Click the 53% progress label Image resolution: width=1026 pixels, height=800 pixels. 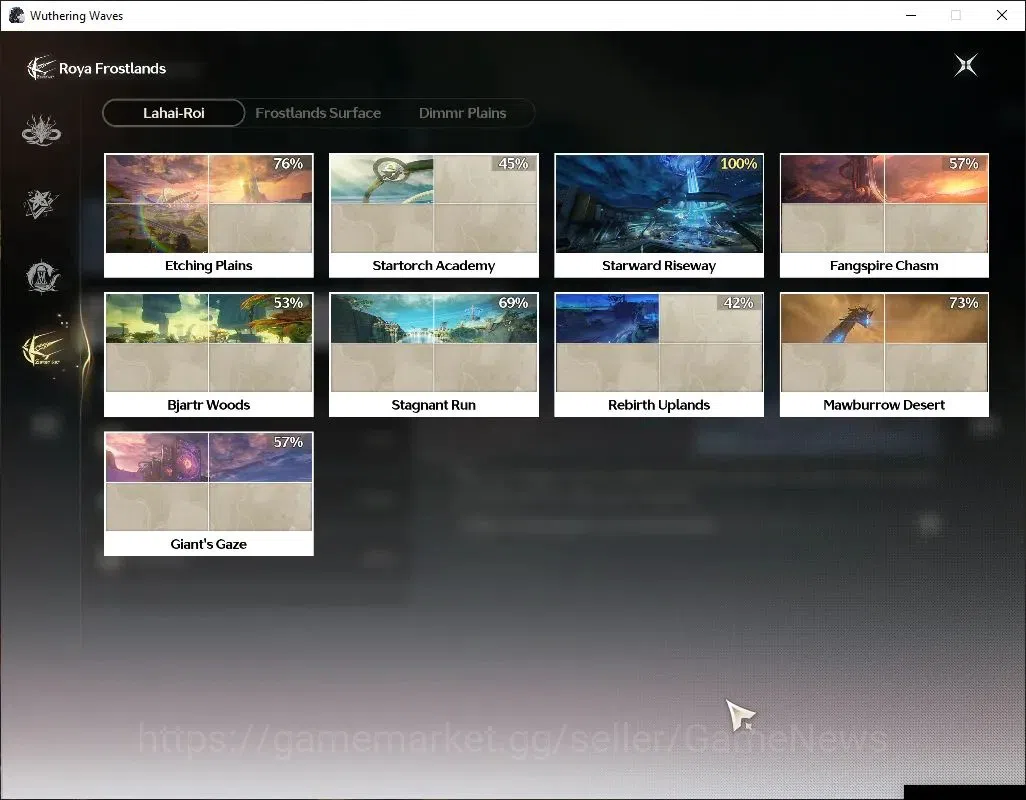(x=288, y=303)
